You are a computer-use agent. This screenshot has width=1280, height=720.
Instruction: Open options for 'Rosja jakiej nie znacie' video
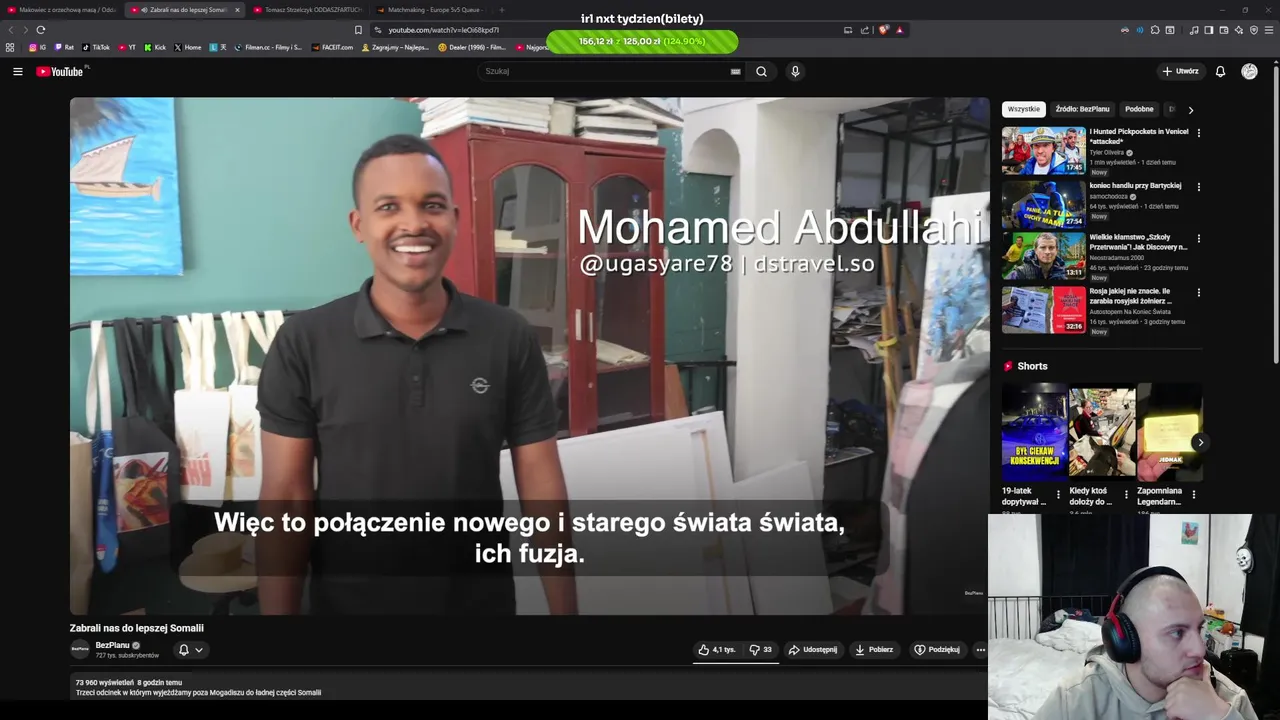click(1198, 293)
